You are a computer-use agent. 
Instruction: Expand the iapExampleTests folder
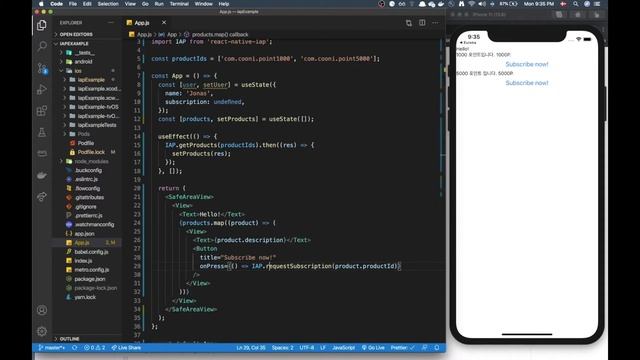point(97,125)
